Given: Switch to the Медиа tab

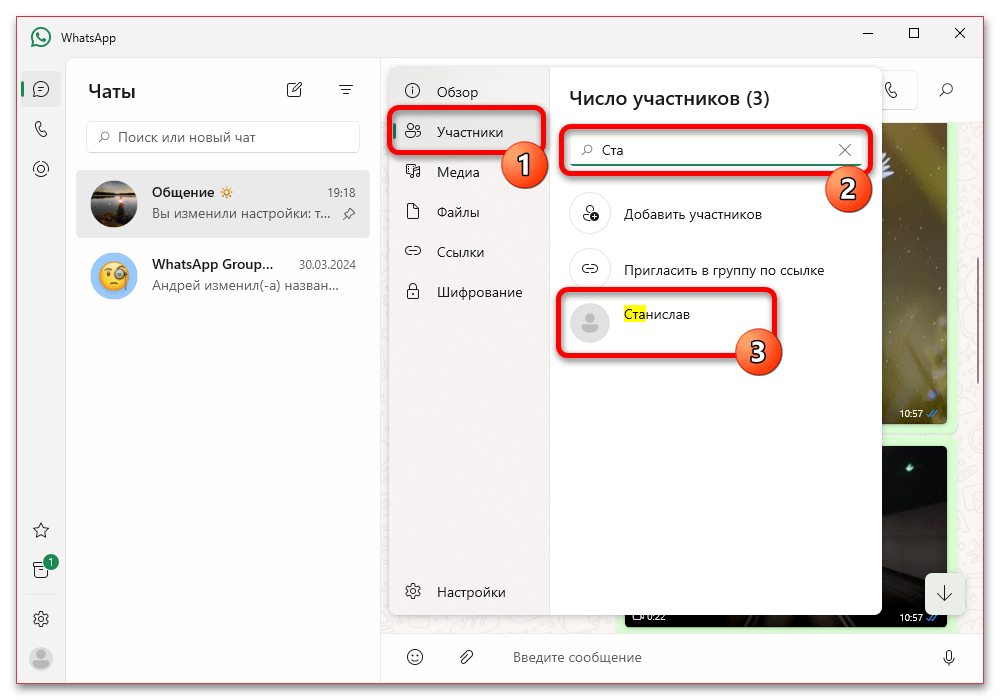Looking at the screenshot, I should click(469, 172).
